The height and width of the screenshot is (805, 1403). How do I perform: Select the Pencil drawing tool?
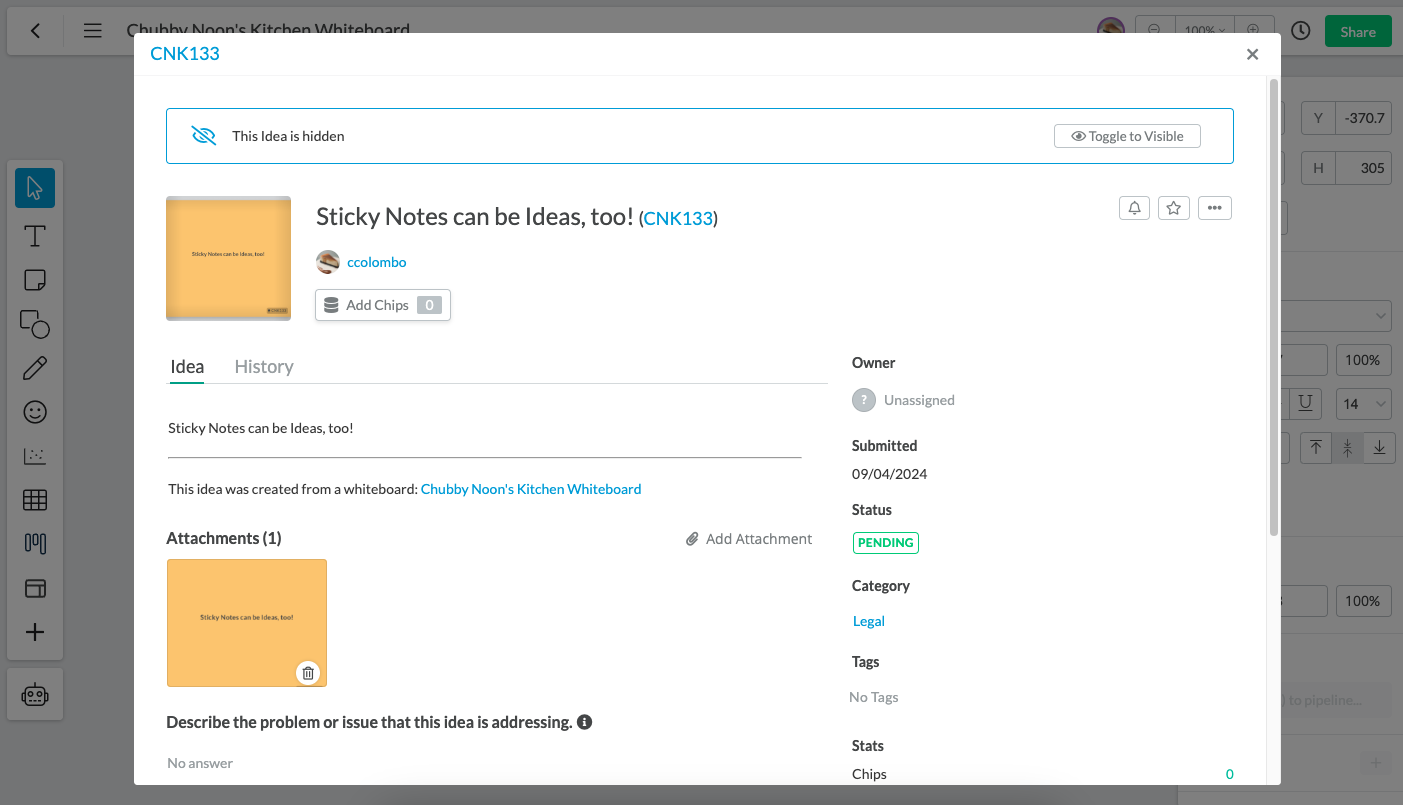point(35,368)
